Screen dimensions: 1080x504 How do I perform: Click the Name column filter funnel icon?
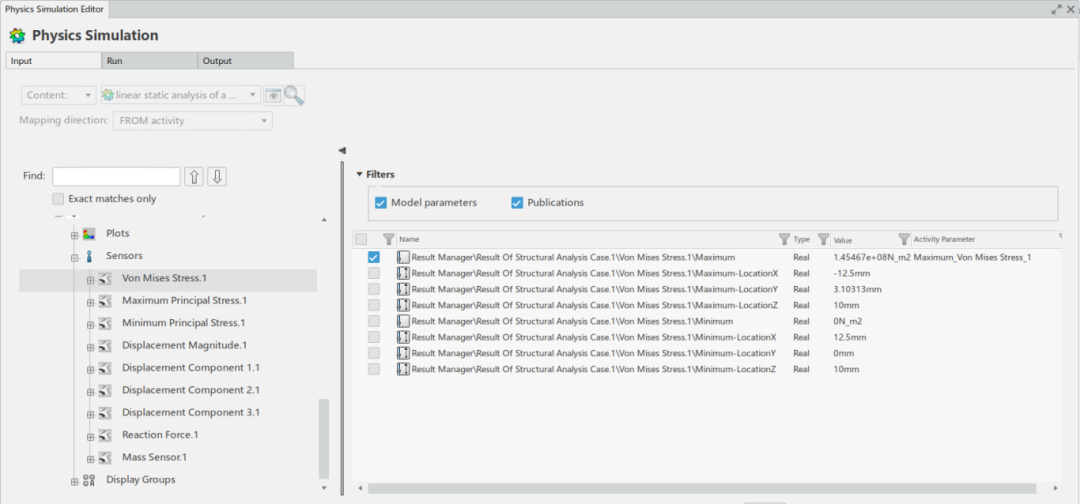click(388, 240)
